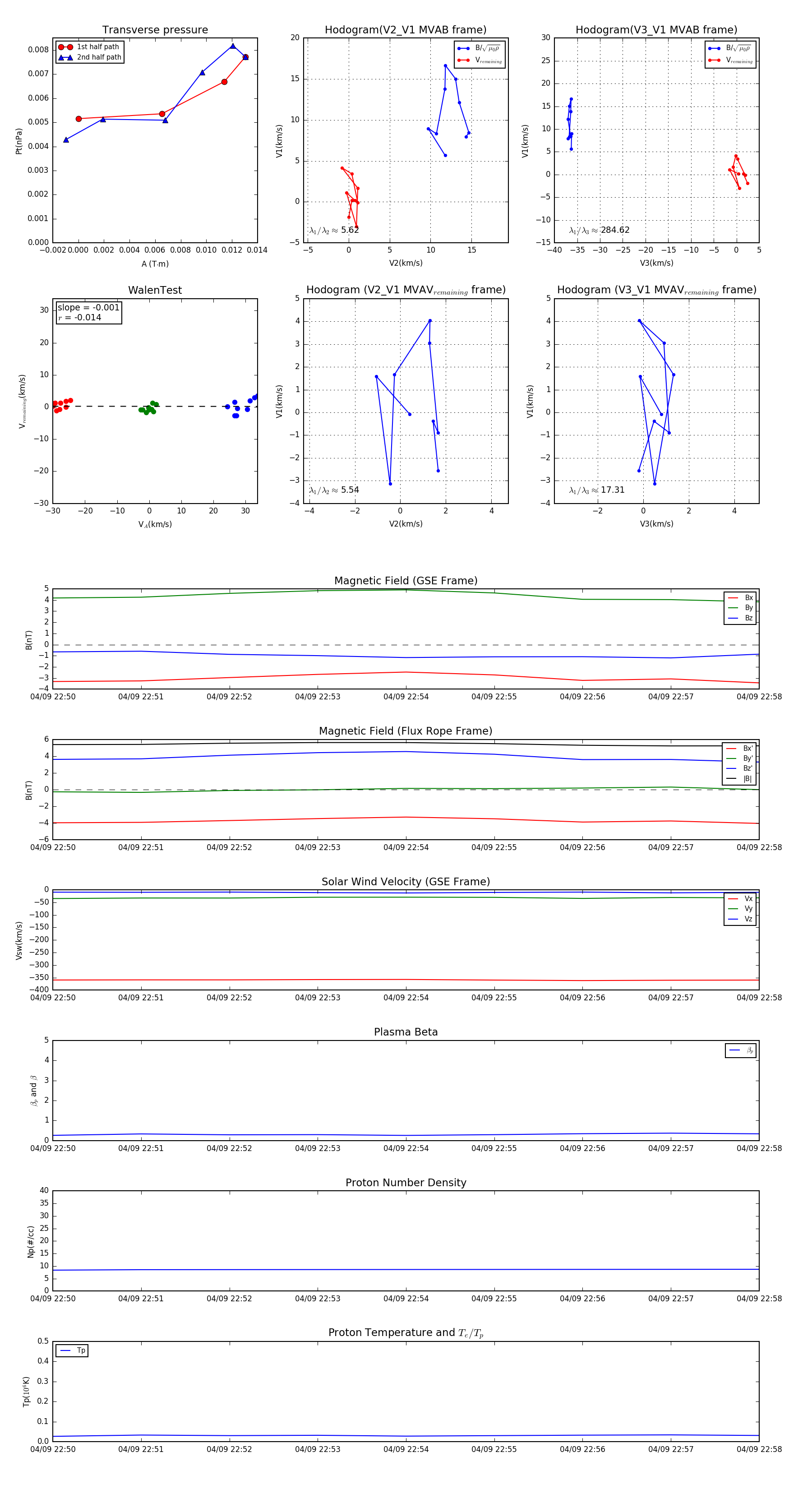The width and height of the screenshot is (812, 1489).
Task: Click the 'Magnetic Field (Flux Rope Frame)' title
Action: [406, 731]
